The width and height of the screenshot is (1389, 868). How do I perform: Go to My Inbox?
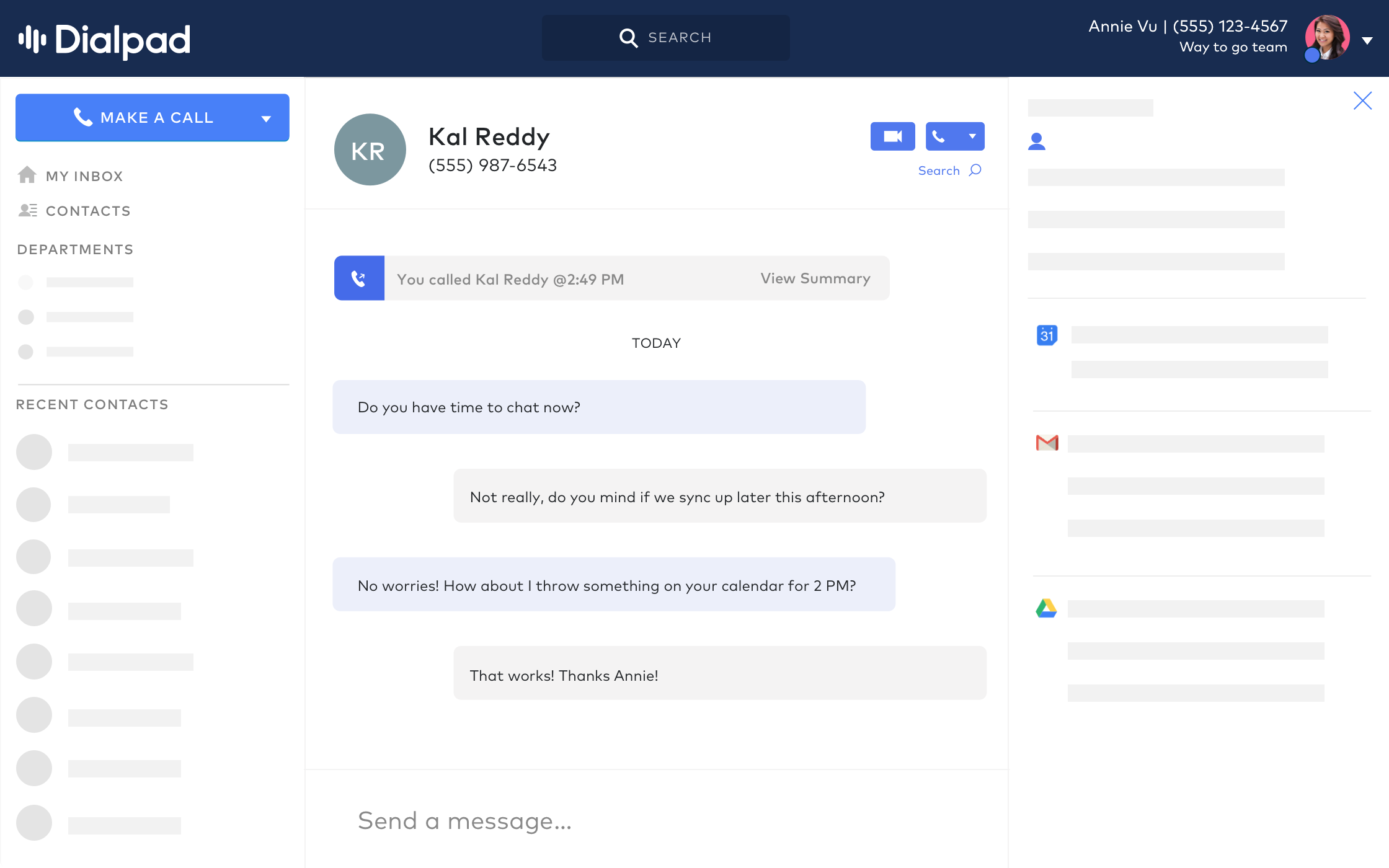pos(84,176)
